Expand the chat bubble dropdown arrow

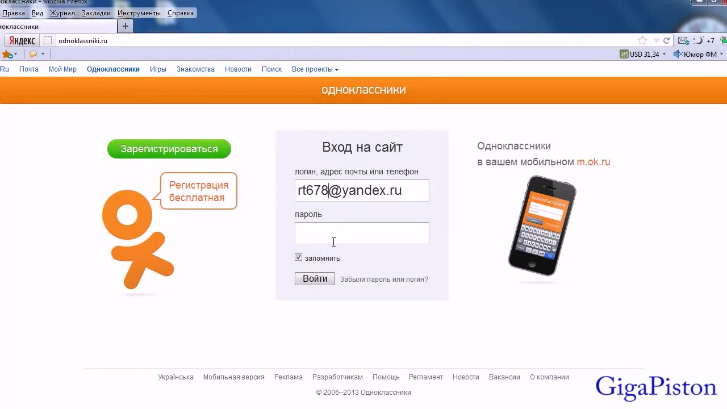43,54
